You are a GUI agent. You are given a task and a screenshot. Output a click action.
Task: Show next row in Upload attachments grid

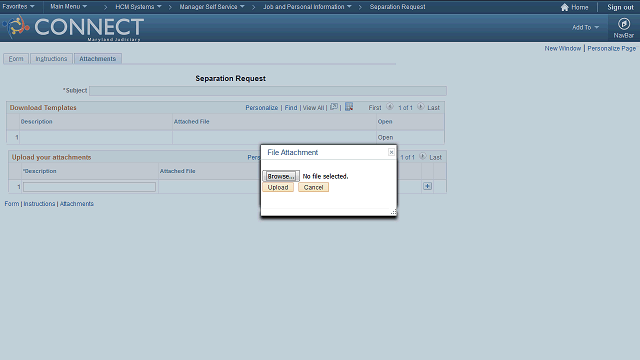click(422, 156)
